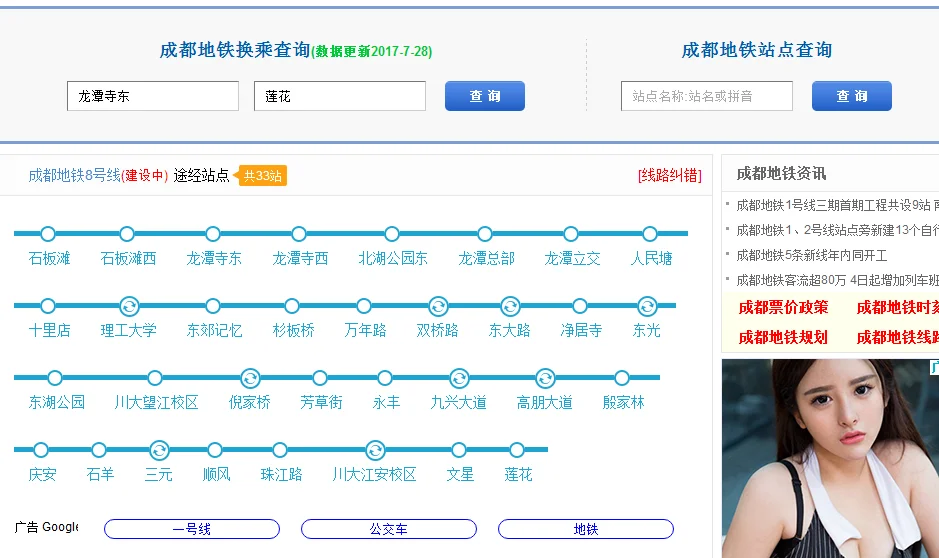Viewport: 939px width, 558px height.
Task: Click the 东光 transfer station icon
Action: tap(647, 306)
